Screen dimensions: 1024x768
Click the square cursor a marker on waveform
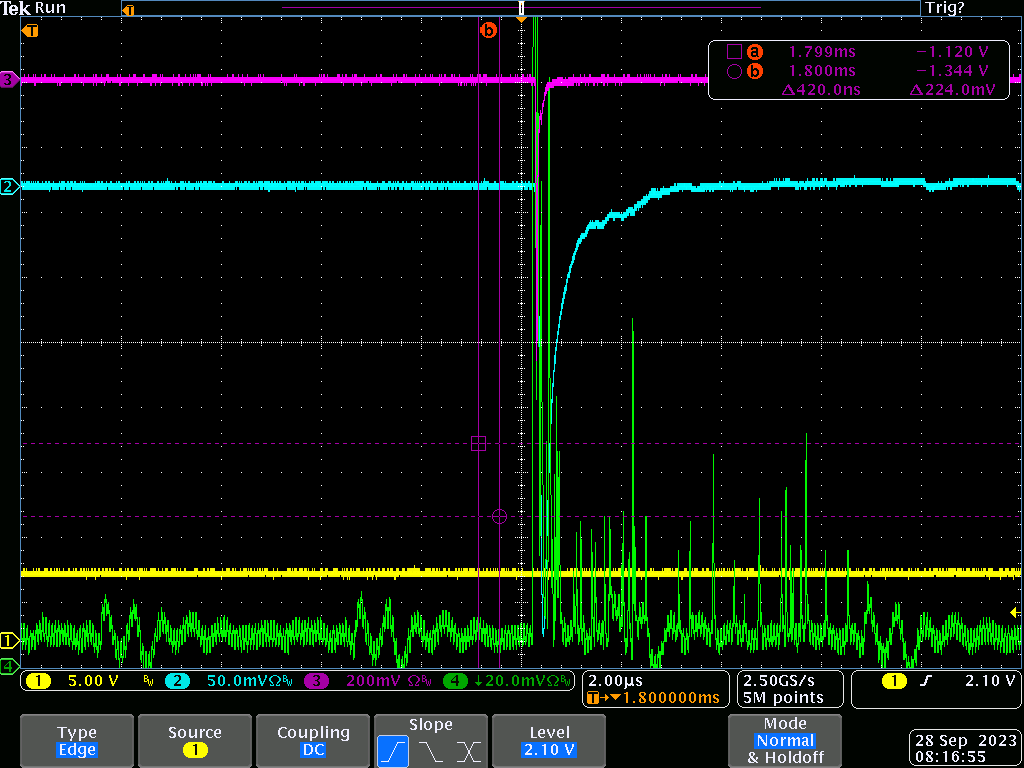pos(478,443)
